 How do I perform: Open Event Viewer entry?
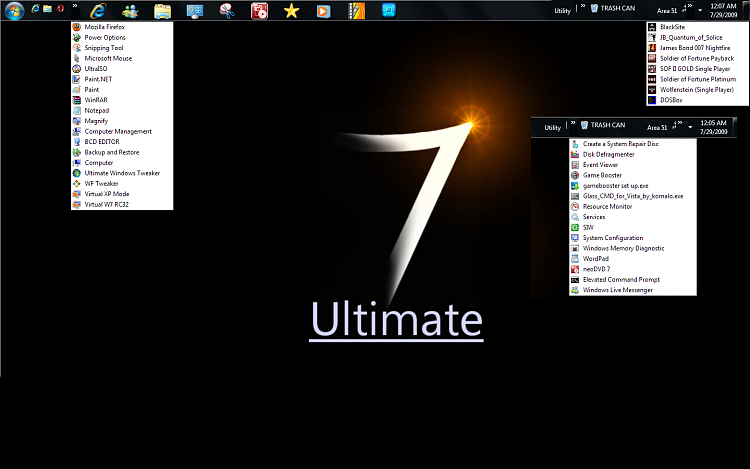point(633,165)
